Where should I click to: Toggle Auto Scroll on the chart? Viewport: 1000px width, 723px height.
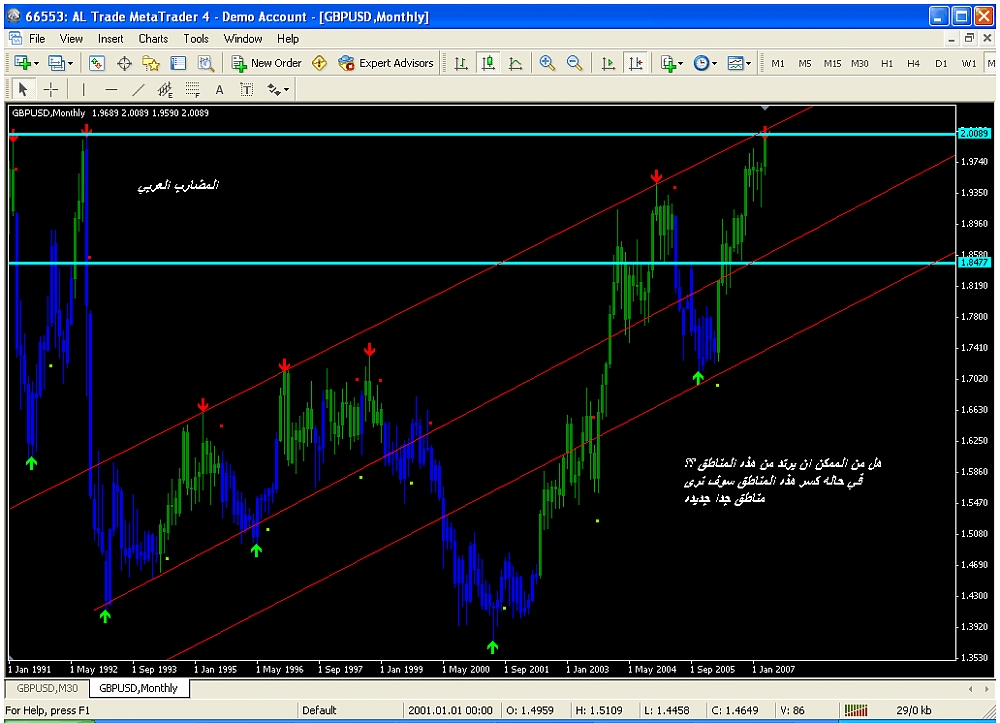click(608, 63)
